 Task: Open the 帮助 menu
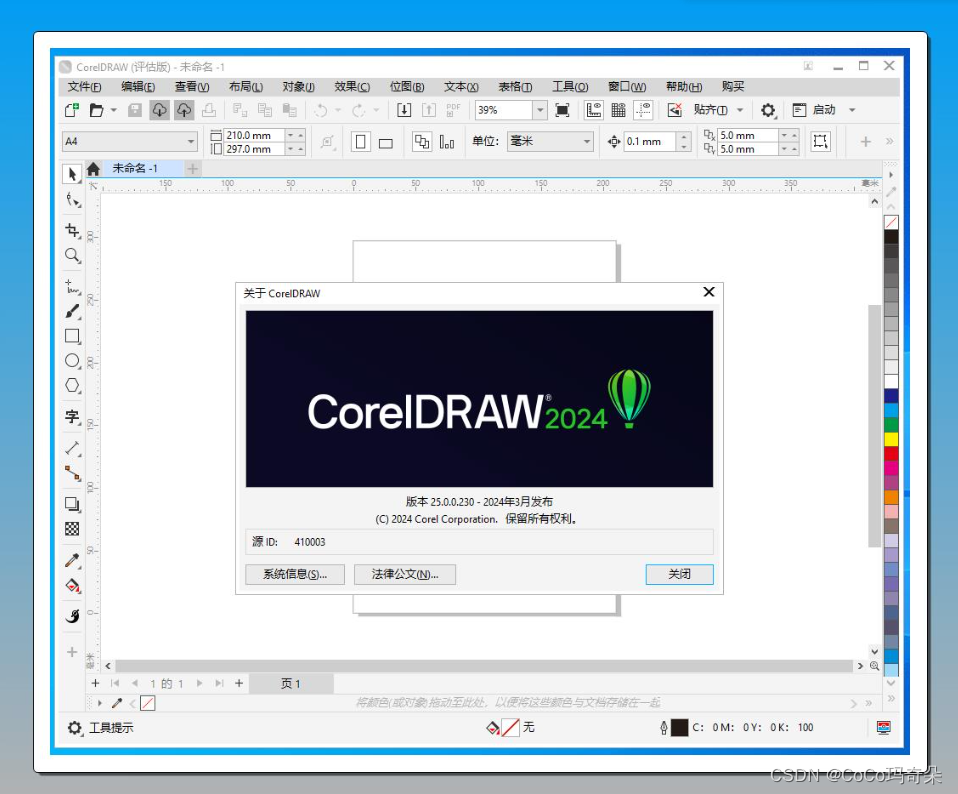684,87
